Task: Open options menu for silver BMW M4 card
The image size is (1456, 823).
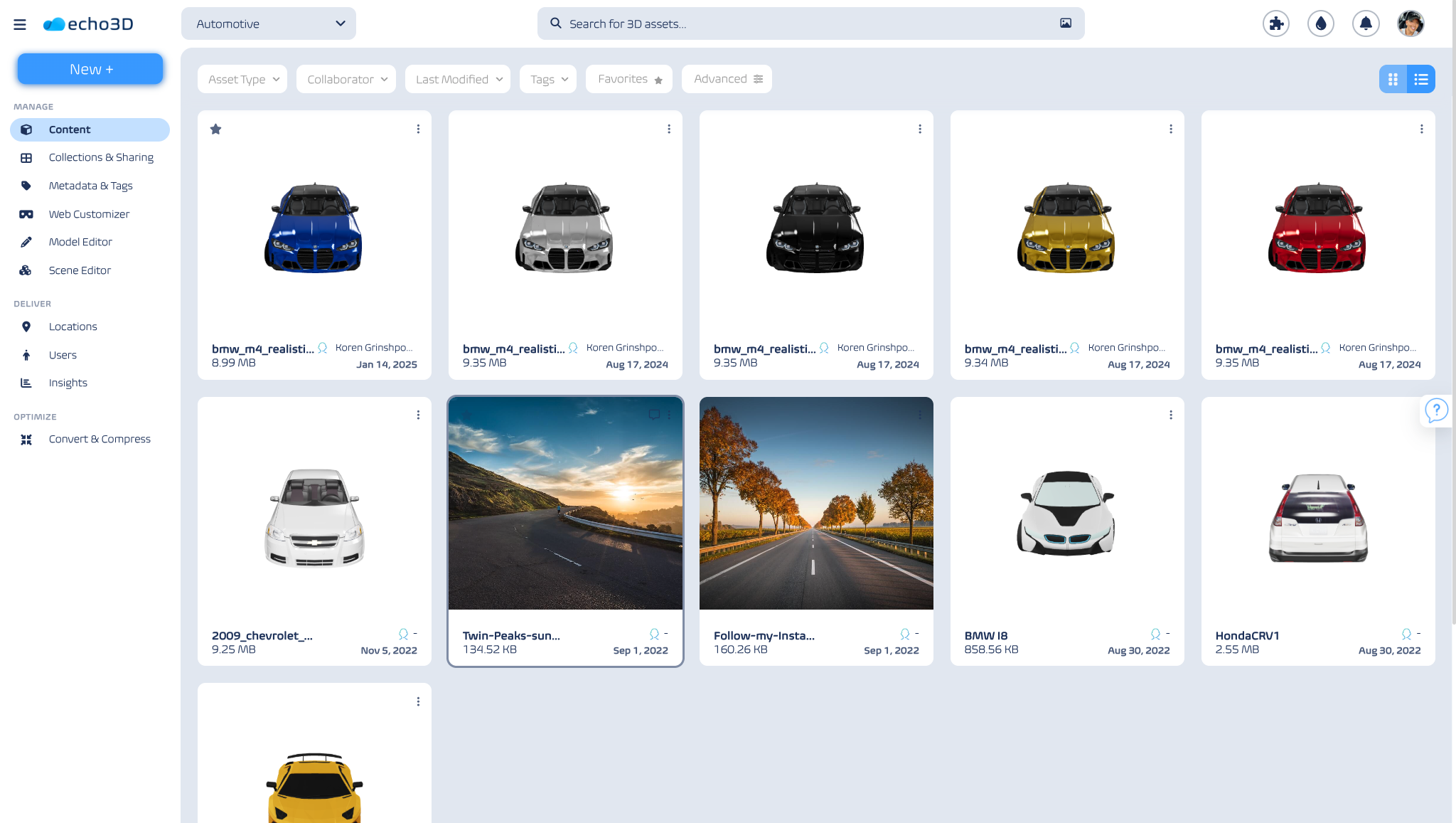Action: pos(669,129)
